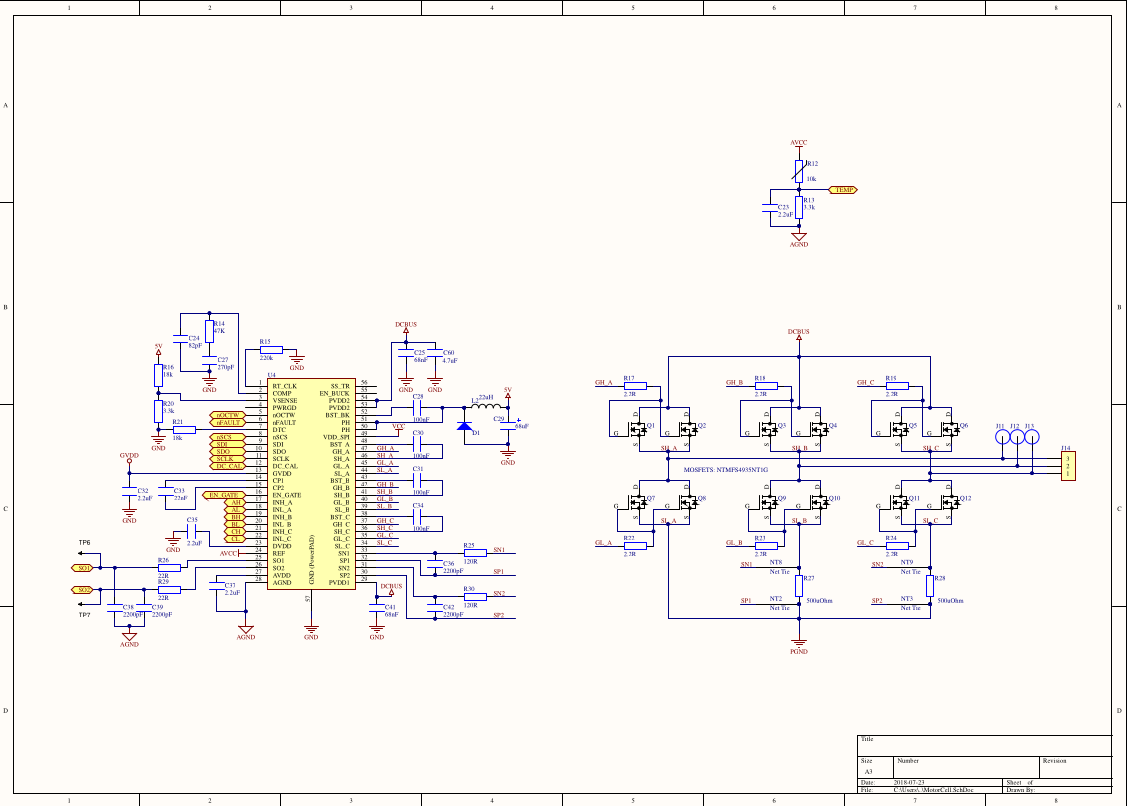1130x806 pixels.
Task: Select test point circle J12
Action: pyautogui.click(x=1018, y=437)
